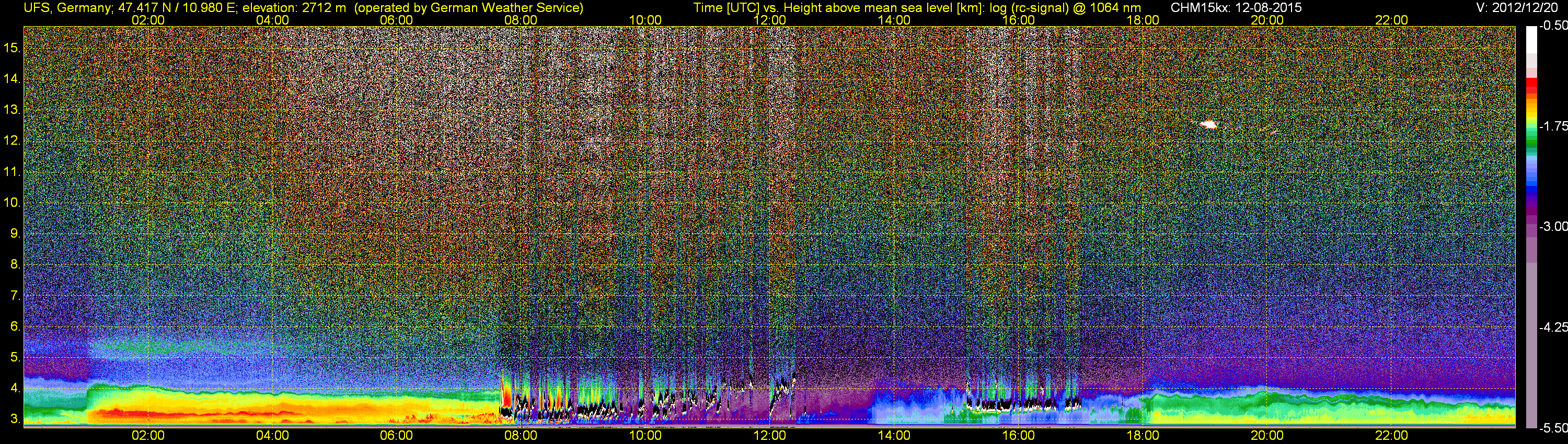Click the height axis label '3.'
Image resolution: width=1568 pixels, height=444 pixels.
(x=15, y=419)
